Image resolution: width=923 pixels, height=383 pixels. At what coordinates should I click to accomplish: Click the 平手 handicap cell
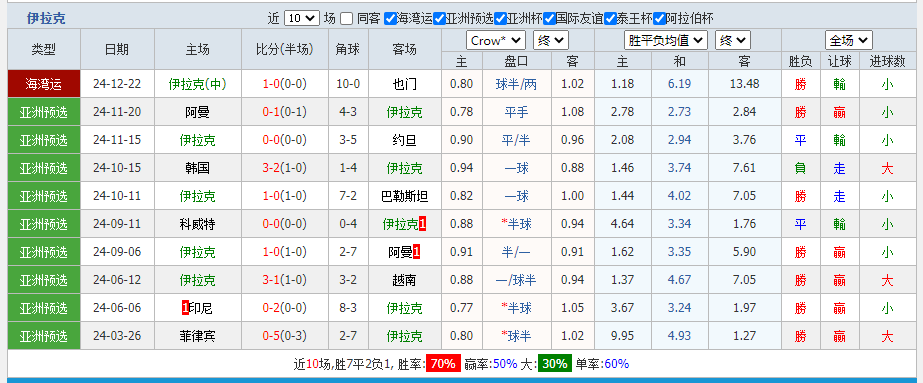(x=516, y=112)
